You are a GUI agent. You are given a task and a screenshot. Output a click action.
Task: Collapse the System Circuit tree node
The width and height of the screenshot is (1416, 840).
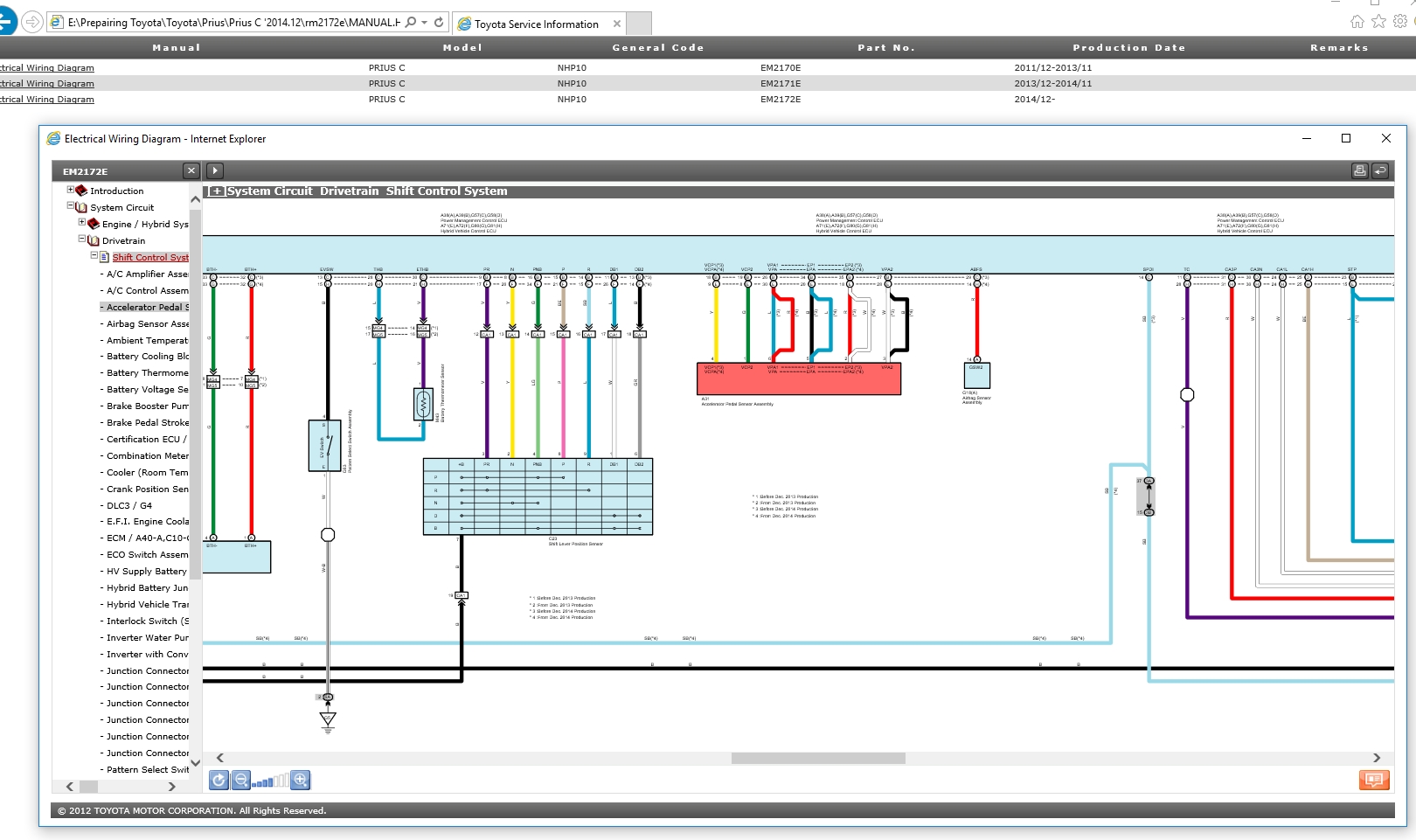(71, 206)
